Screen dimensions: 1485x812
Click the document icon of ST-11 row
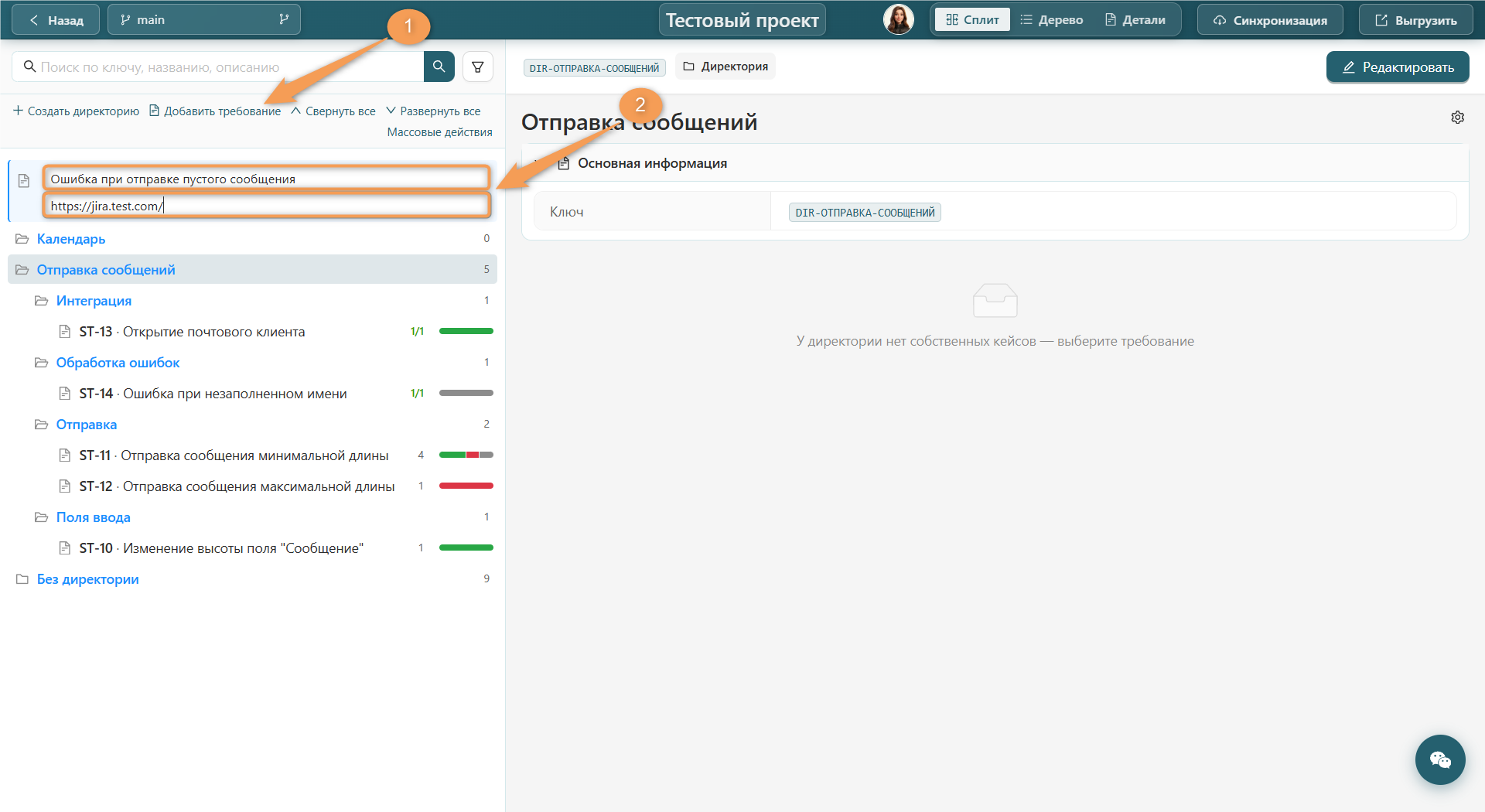65,455
